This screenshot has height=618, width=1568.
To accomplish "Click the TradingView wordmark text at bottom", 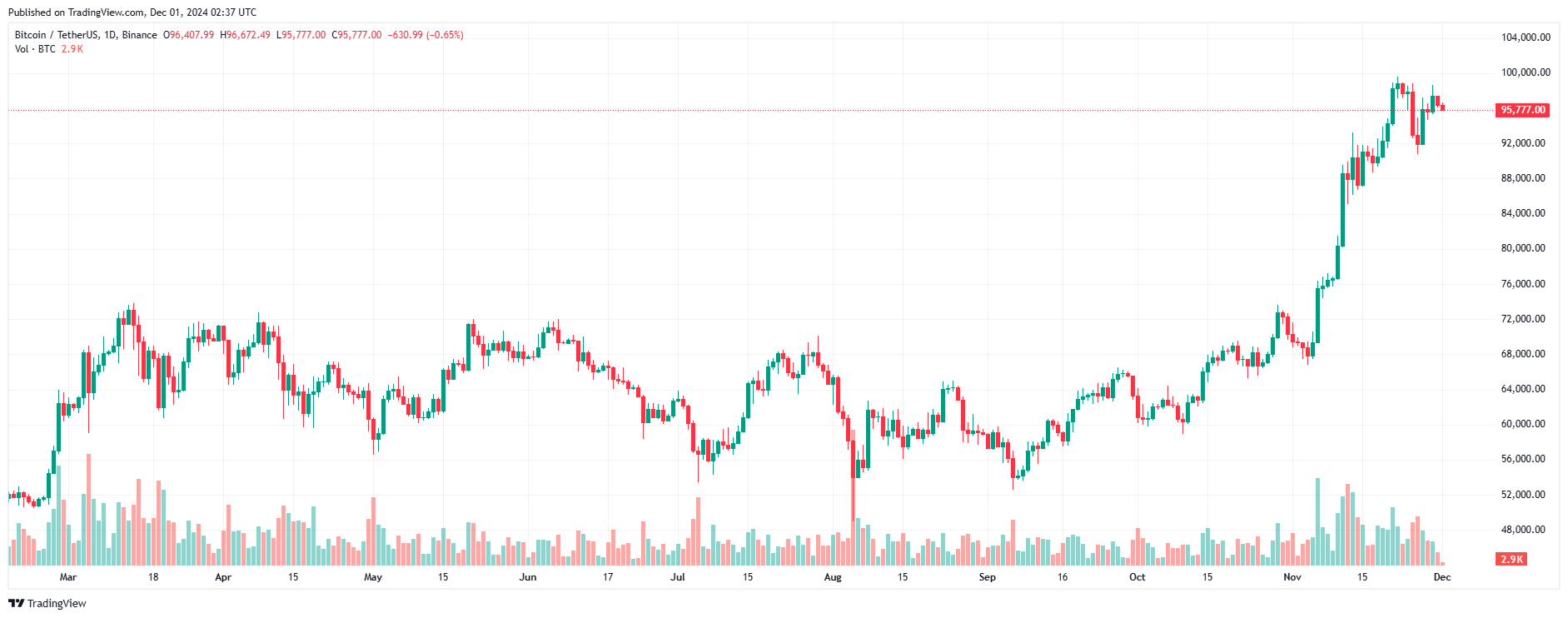I will 57,603.
